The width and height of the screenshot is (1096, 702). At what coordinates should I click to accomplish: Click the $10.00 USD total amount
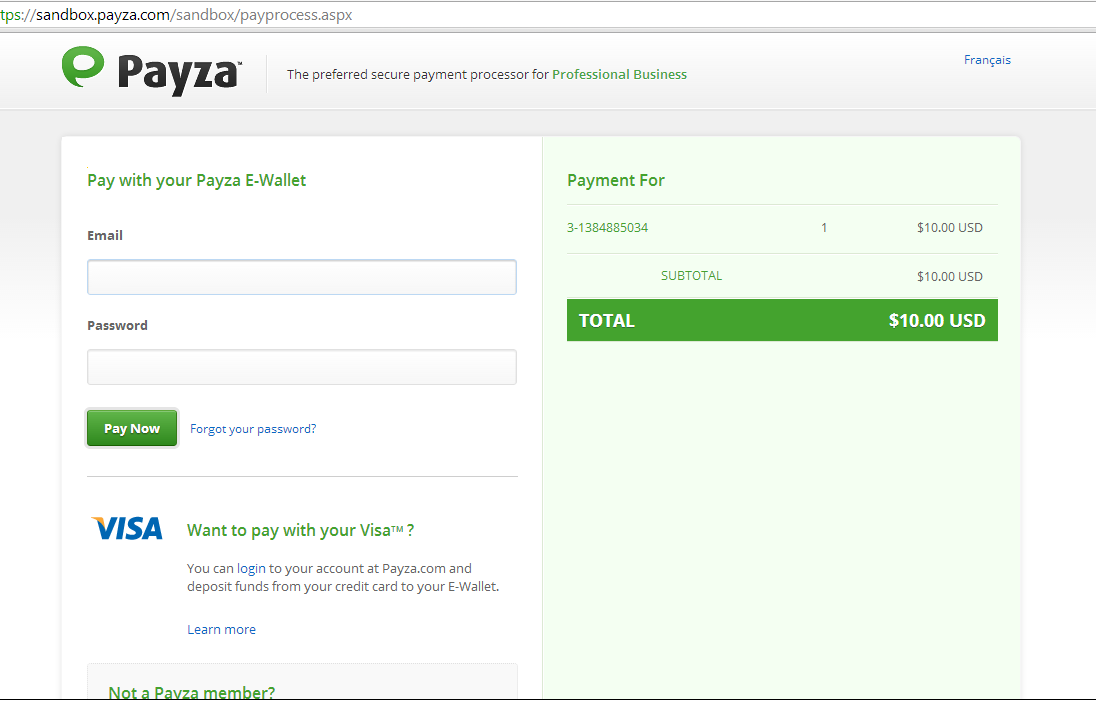[x=937, y=320]
